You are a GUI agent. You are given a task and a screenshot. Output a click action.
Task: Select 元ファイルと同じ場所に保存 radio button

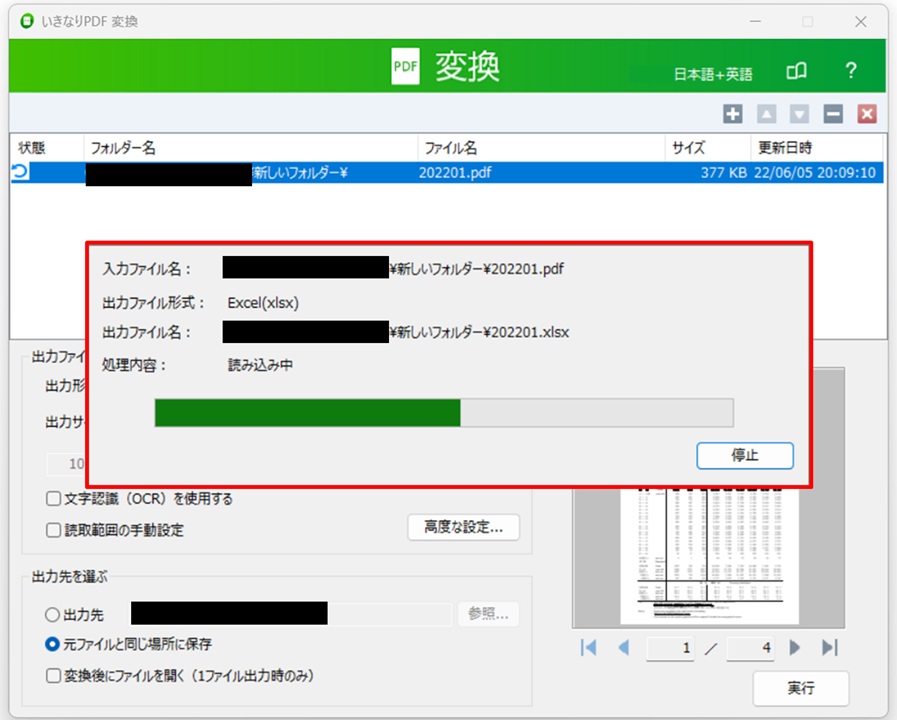[x=53, y=644]
